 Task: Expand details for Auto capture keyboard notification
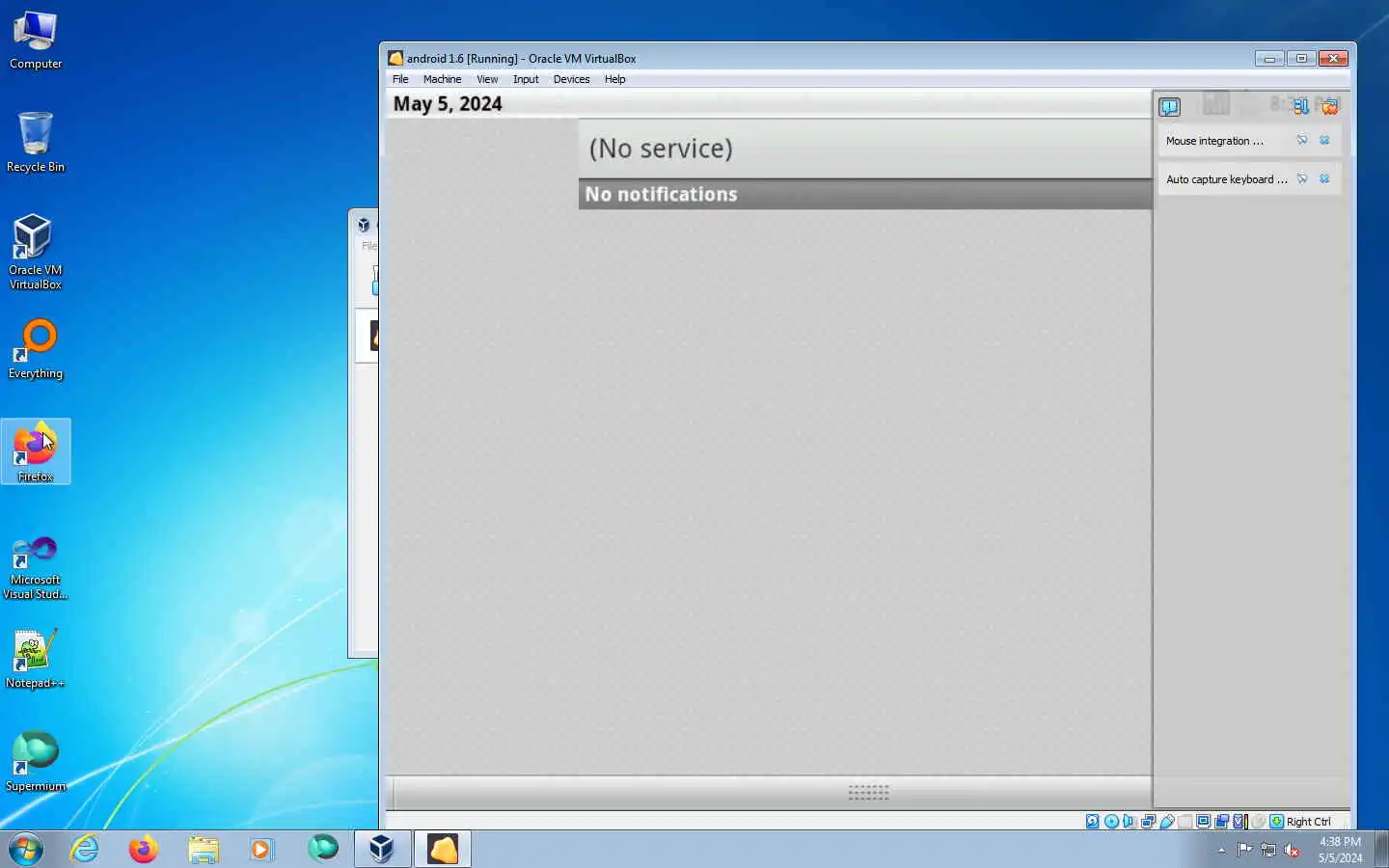click(1302, 178)
